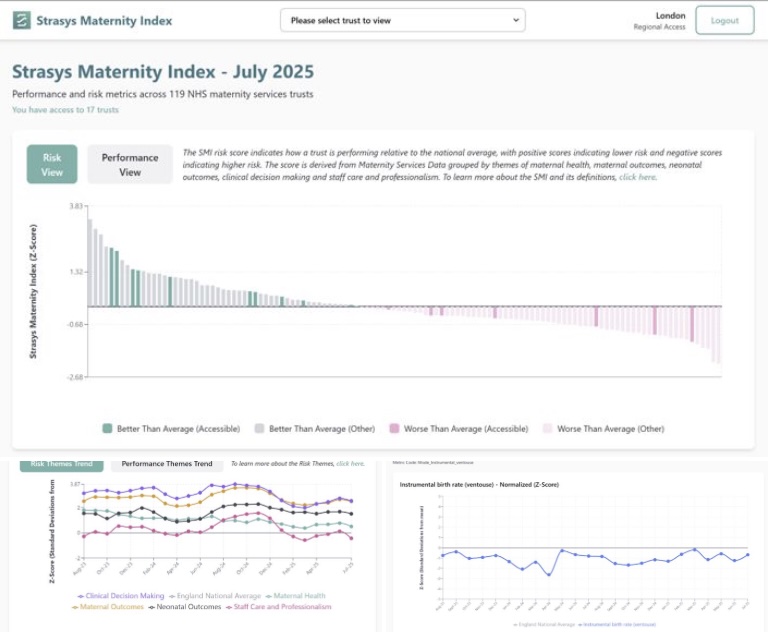Select the Performance Themes Trend tab
This screenshot has width=768, height=632.
[167, 464]
